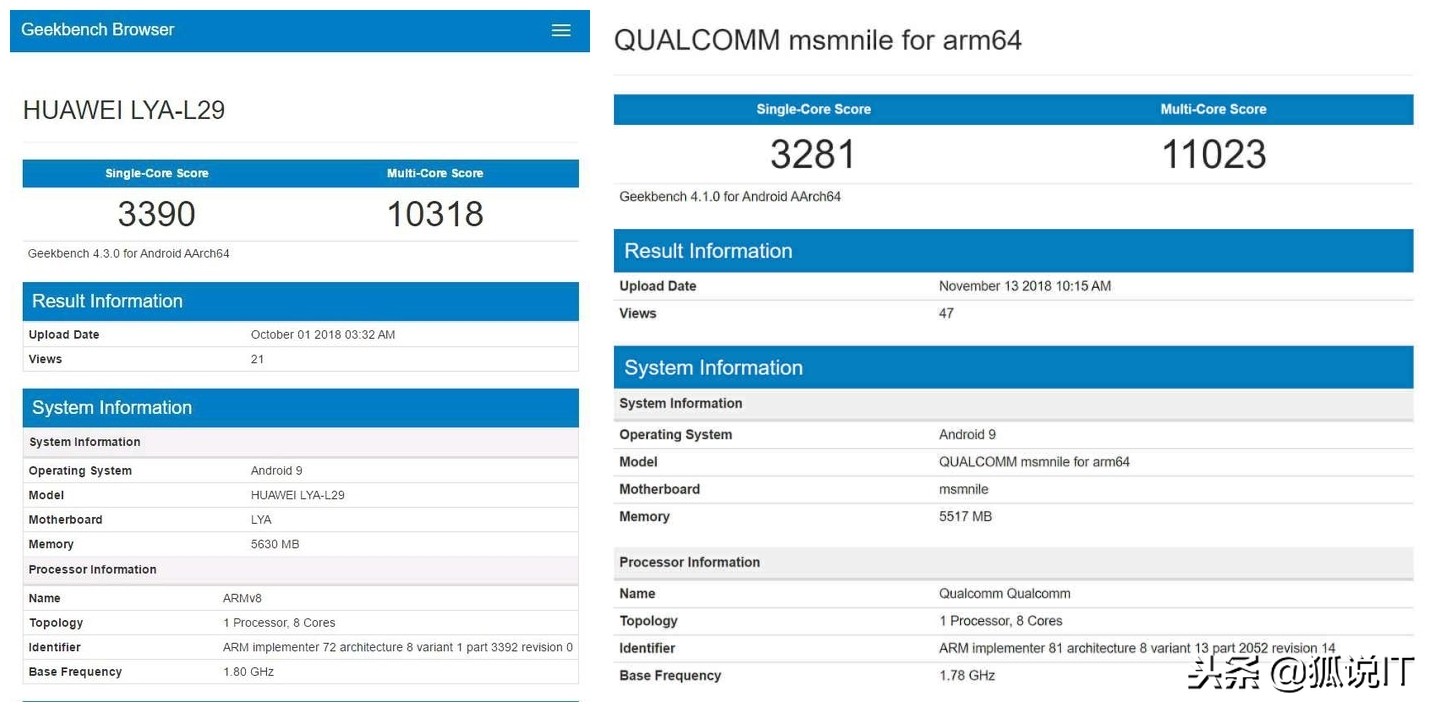Click the Huawei 'Motherboard' label
Viewport: 1436px width, 712px height.
pyautogui.click(x=66, y=520)
